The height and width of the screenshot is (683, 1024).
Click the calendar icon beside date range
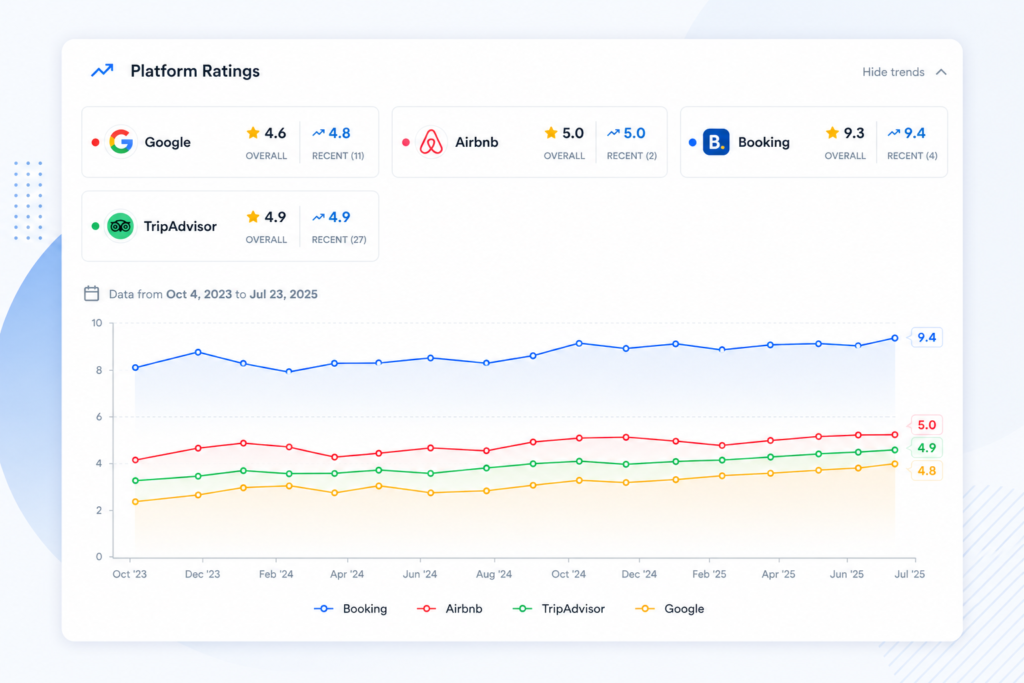point(91,293)
